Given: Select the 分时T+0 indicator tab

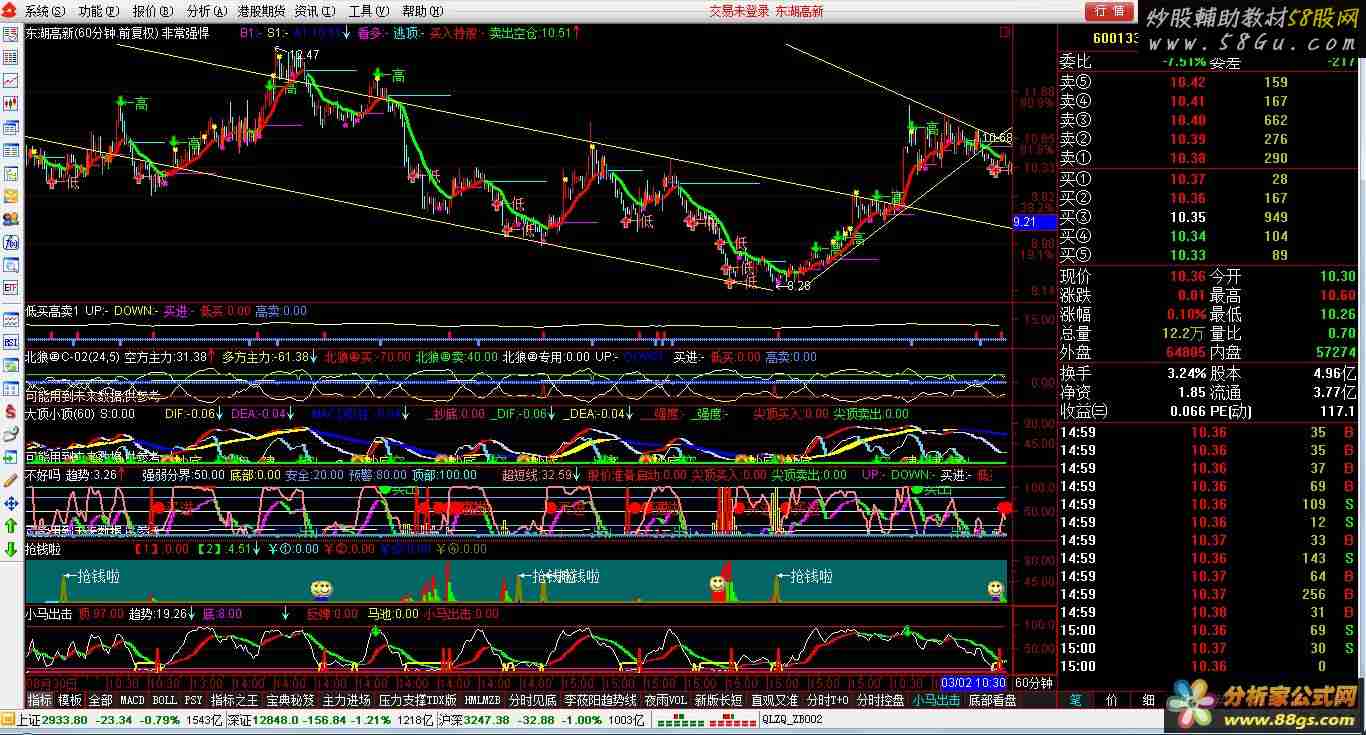Looking at the screenshot, I should click(828, 700).
